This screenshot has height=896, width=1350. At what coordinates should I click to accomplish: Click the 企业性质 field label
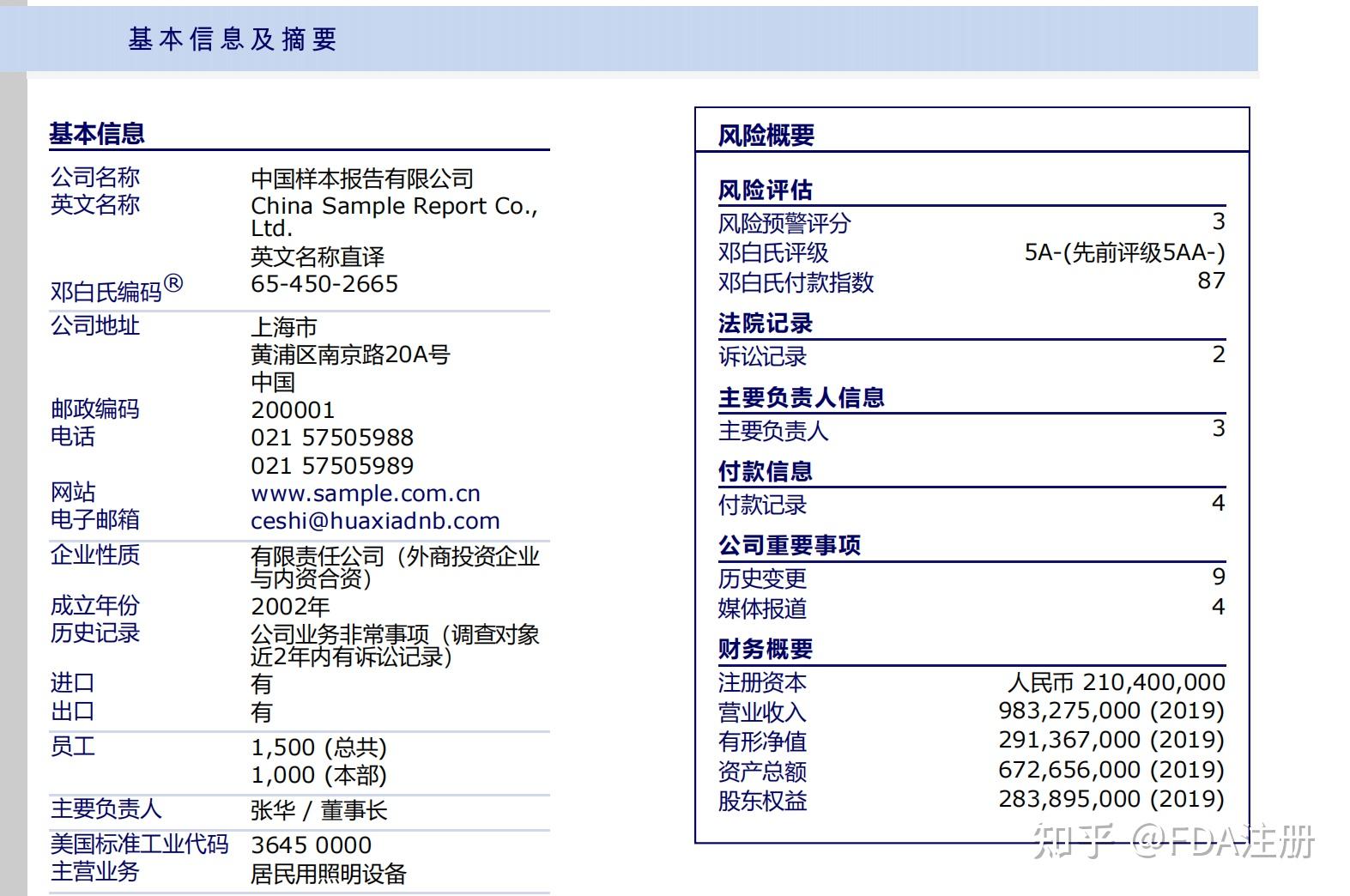click(95, 555)
